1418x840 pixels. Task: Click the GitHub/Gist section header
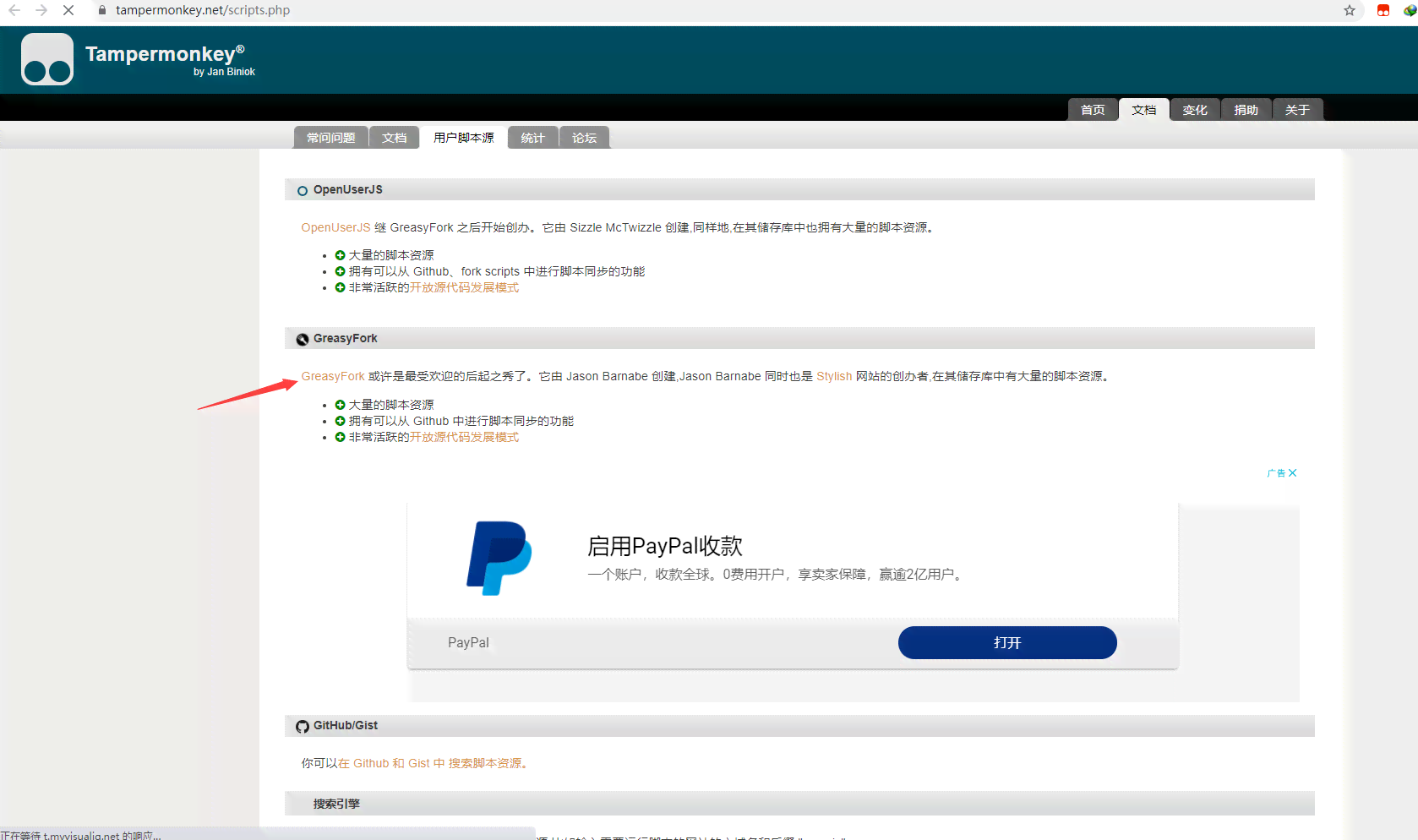pyautogui.click(x=799, y=725)
